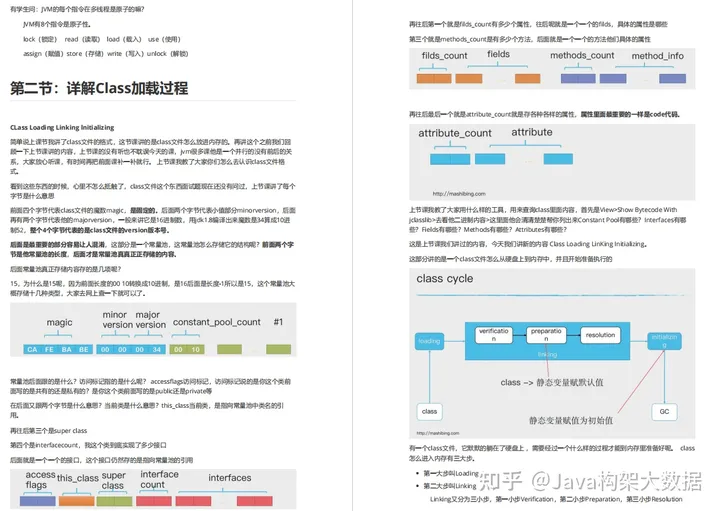Image resolution: width=720 pixels, height=511 pixels.
Task: Select the preparation box
Action: [546, 335]
